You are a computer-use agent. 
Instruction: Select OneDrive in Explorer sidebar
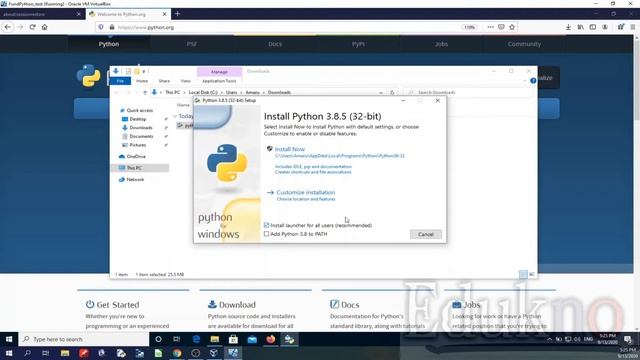click(x=136, y=156)
